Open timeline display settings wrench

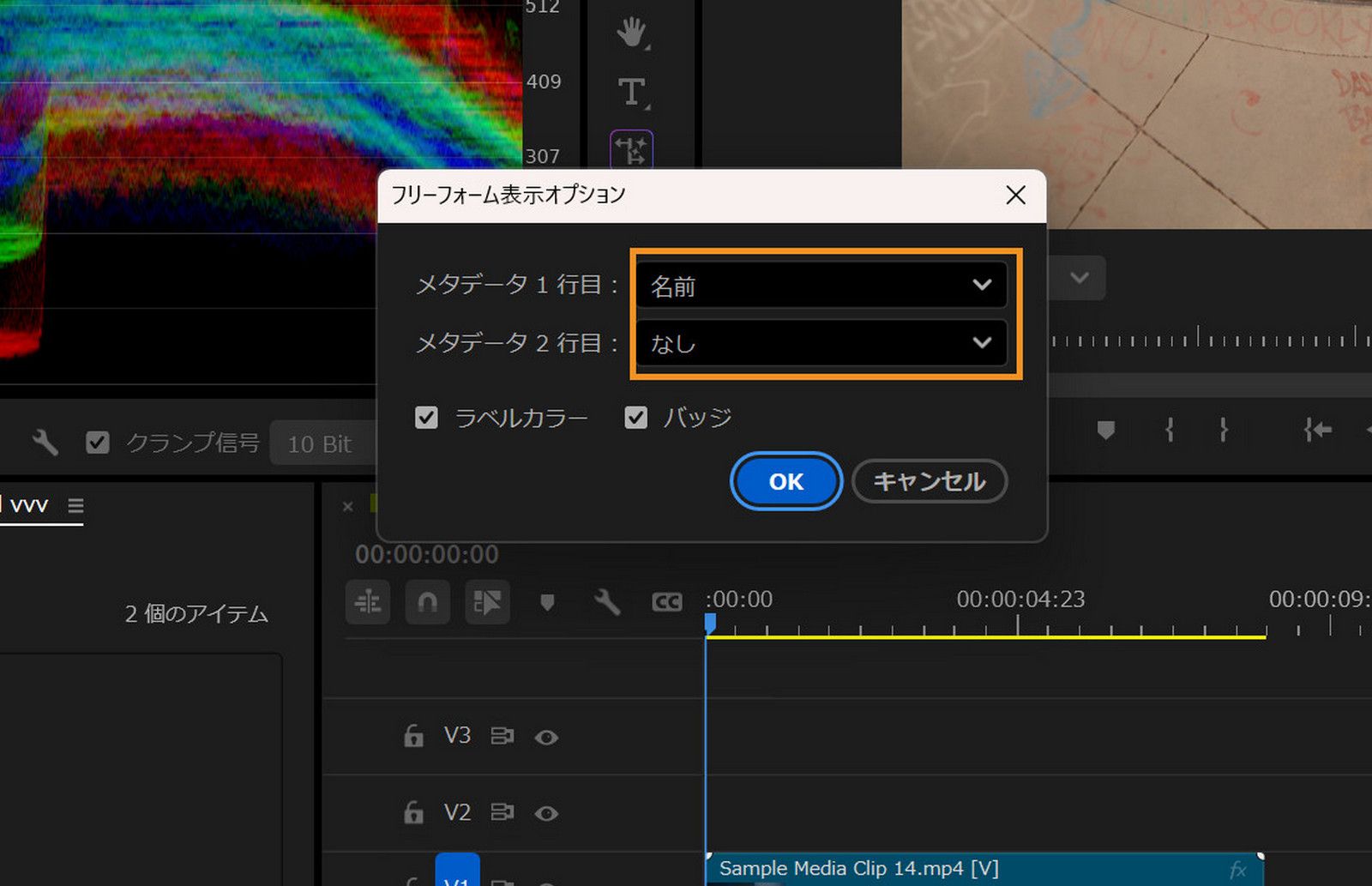(607, 603)
